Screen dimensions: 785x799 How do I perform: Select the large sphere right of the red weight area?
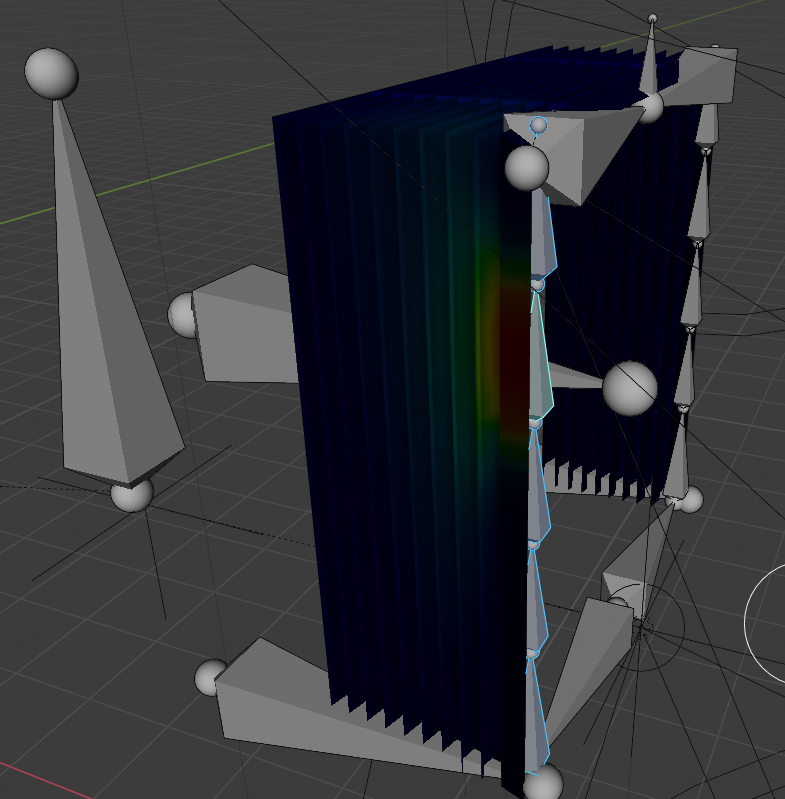pos(629,388)
